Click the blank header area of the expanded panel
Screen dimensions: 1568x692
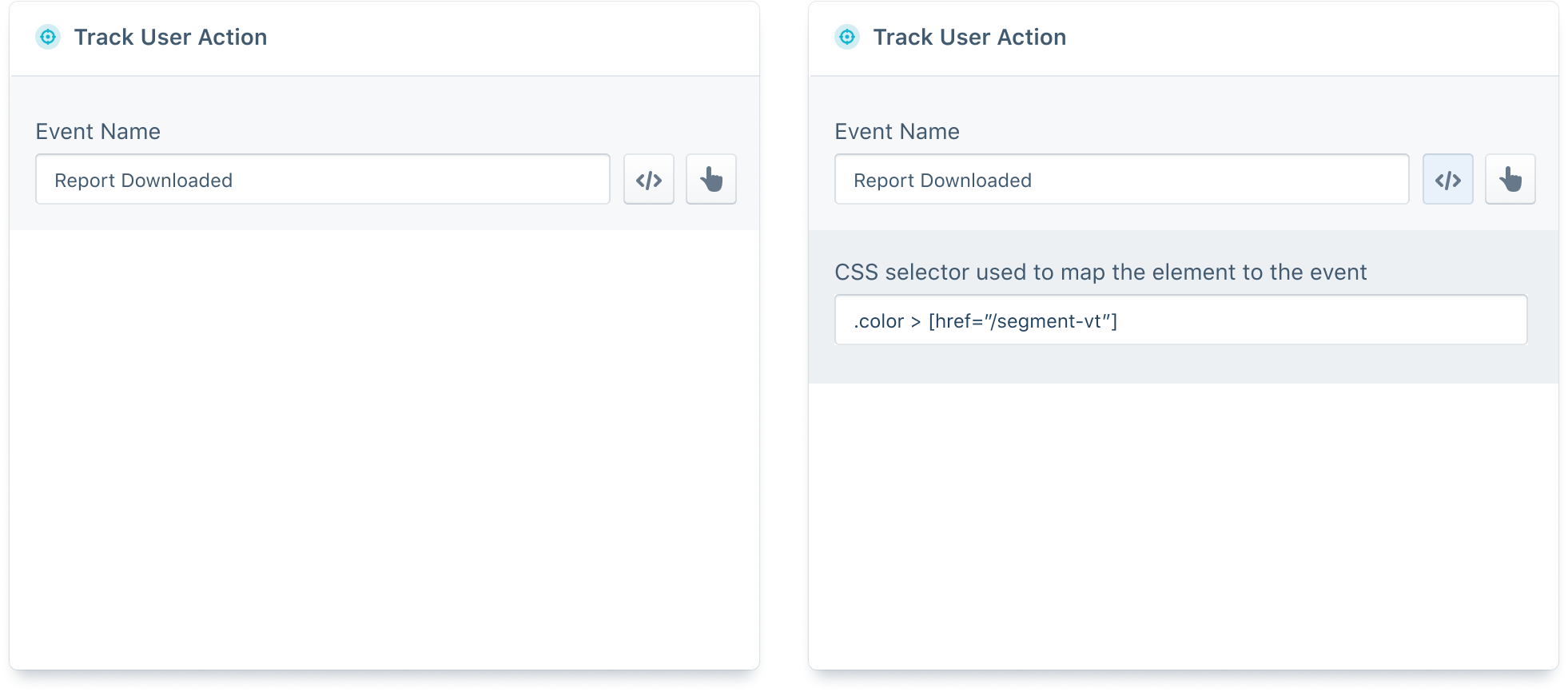(1311, 38)
